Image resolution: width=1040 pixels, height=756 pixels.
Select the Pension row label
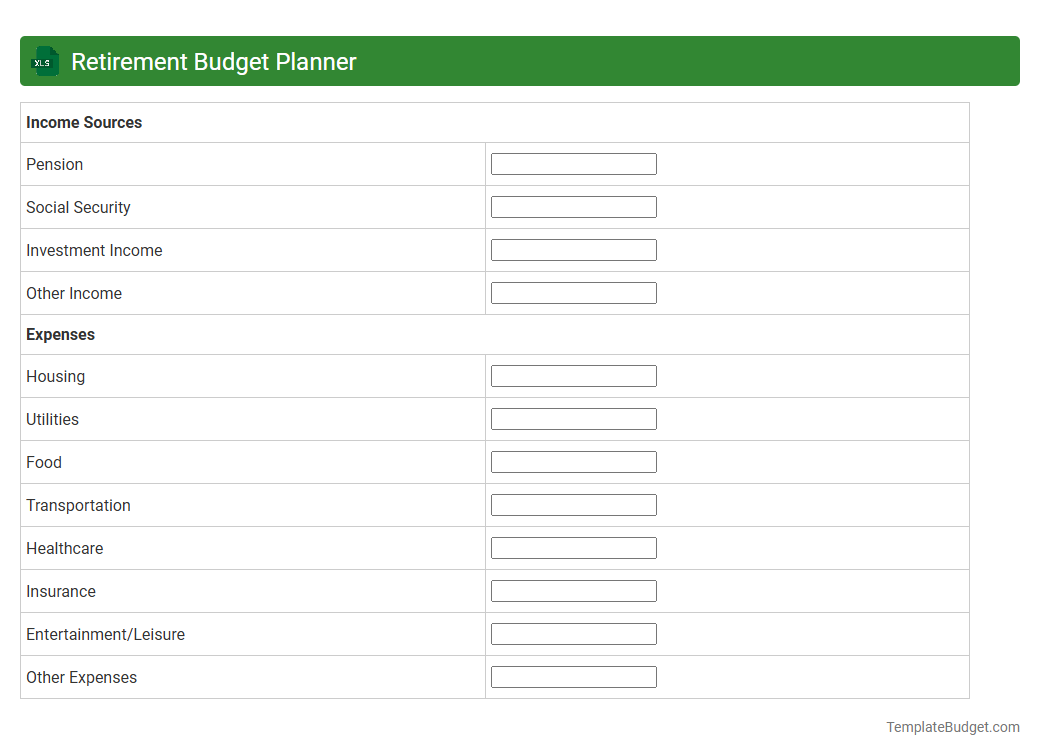pos(54,164)
